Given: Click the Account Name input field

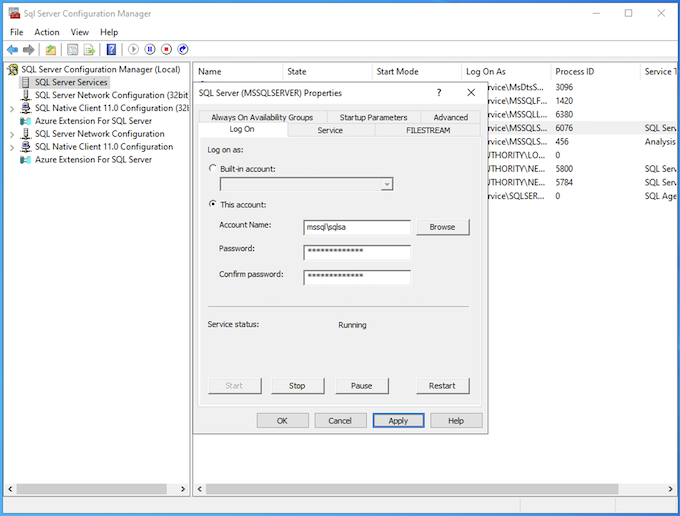Looking at the screenshot, I should [x=357, y=227].
